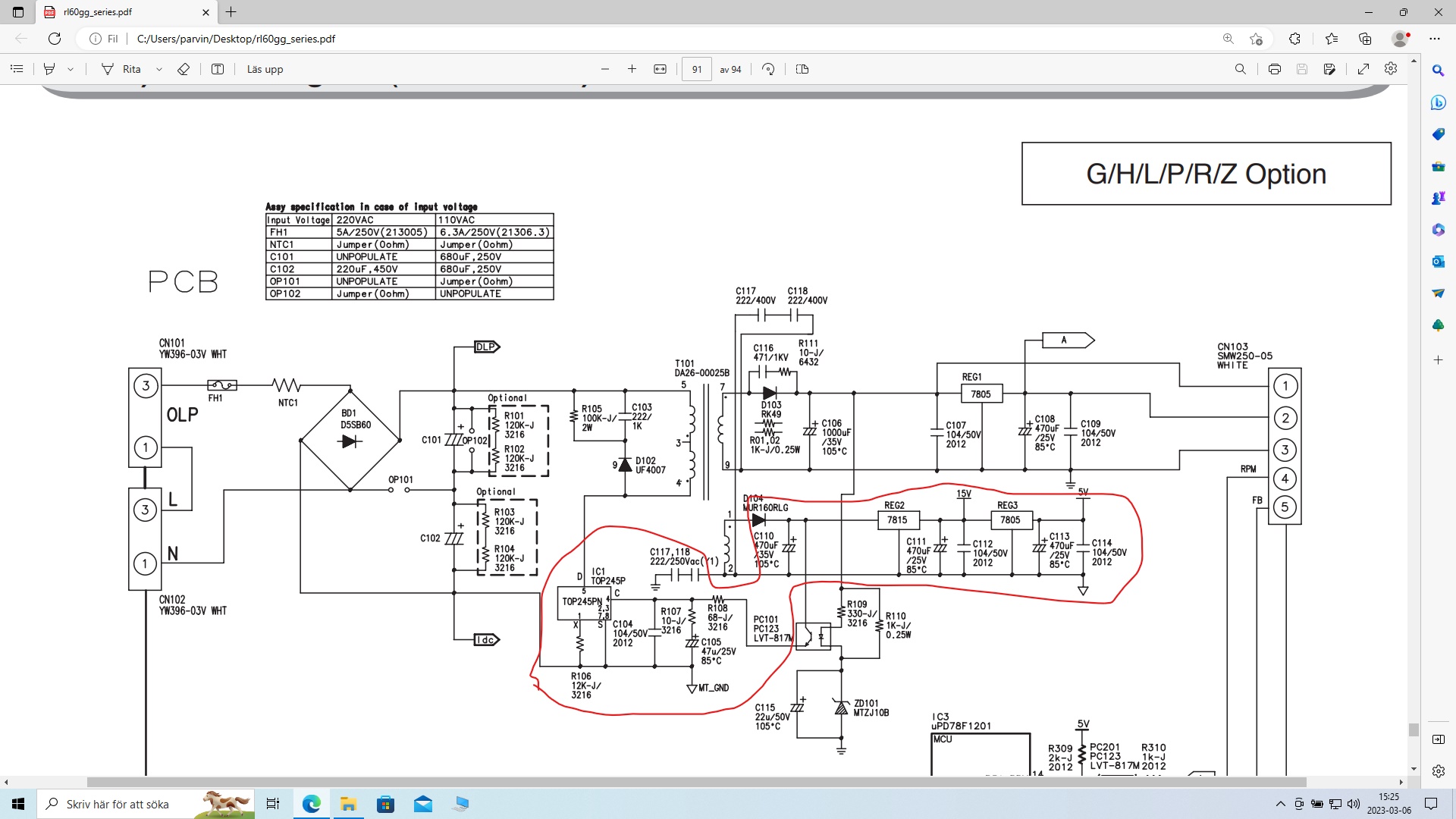Search within the PDF document
The image size is (1456, 819).
(1240, 69)
